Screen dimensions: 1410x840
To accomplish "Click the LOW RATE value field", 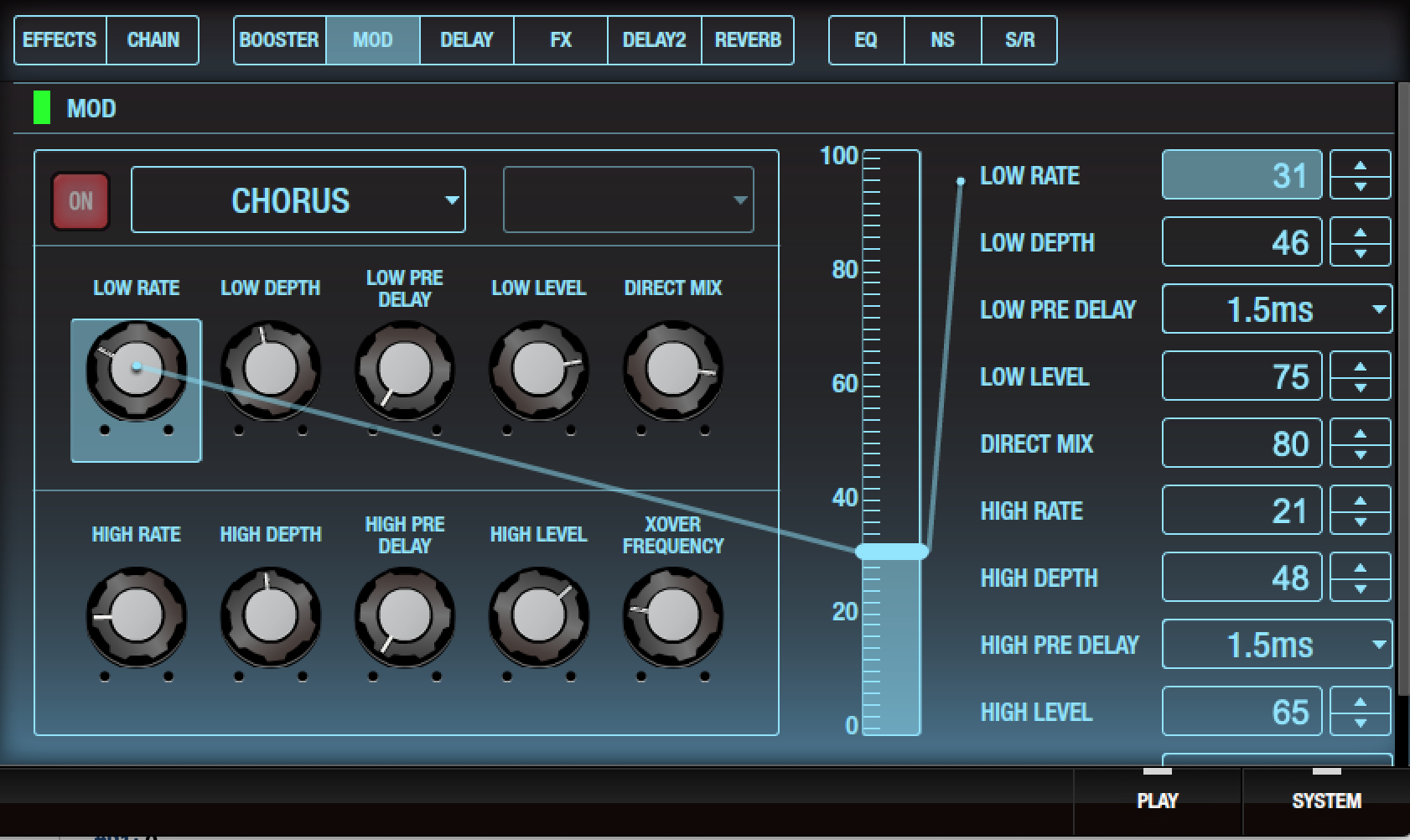I will click(x=1242, y=175).
